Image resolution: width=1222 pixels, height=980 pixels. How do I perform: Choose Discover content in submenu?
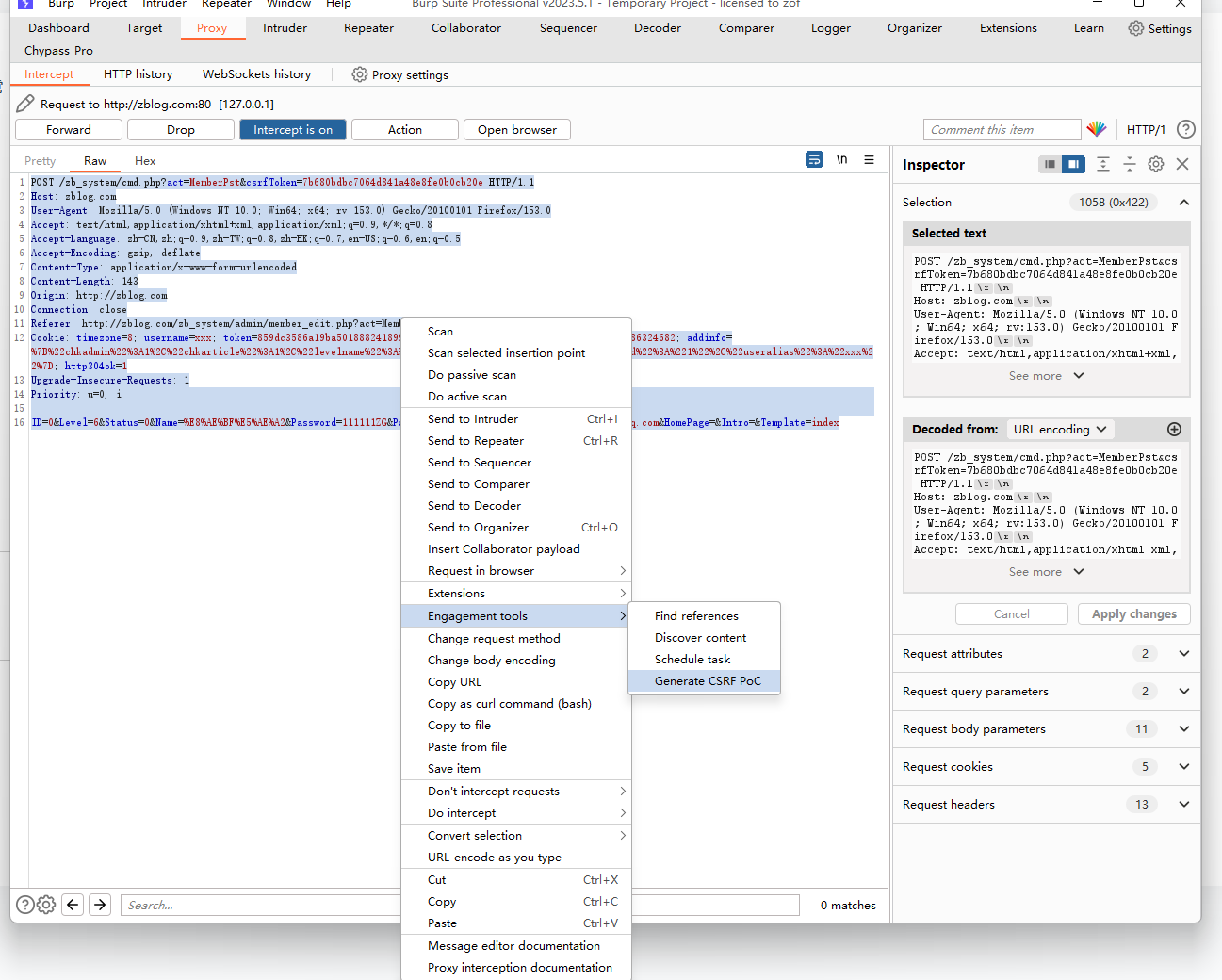tap(705, 638)
